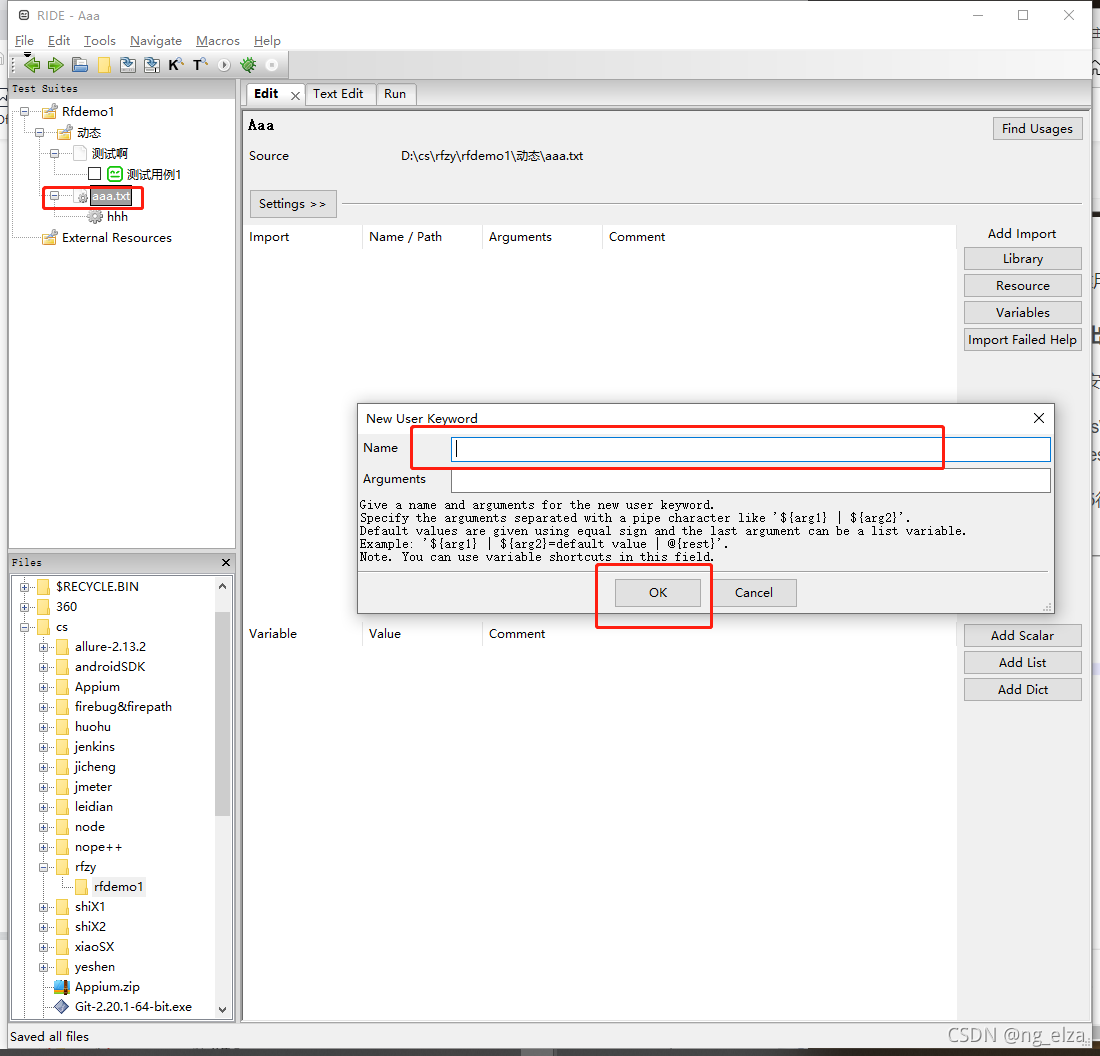1100x1056 pixels.
Task: Cancel the New User Keyword dialog
Action: click(x=753, y=593)
